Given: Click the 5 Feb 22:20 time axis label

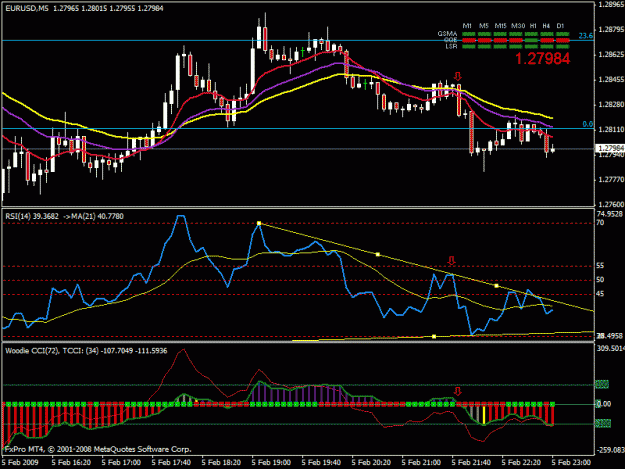Looking at the screenshot, I should tap(521, 462).
